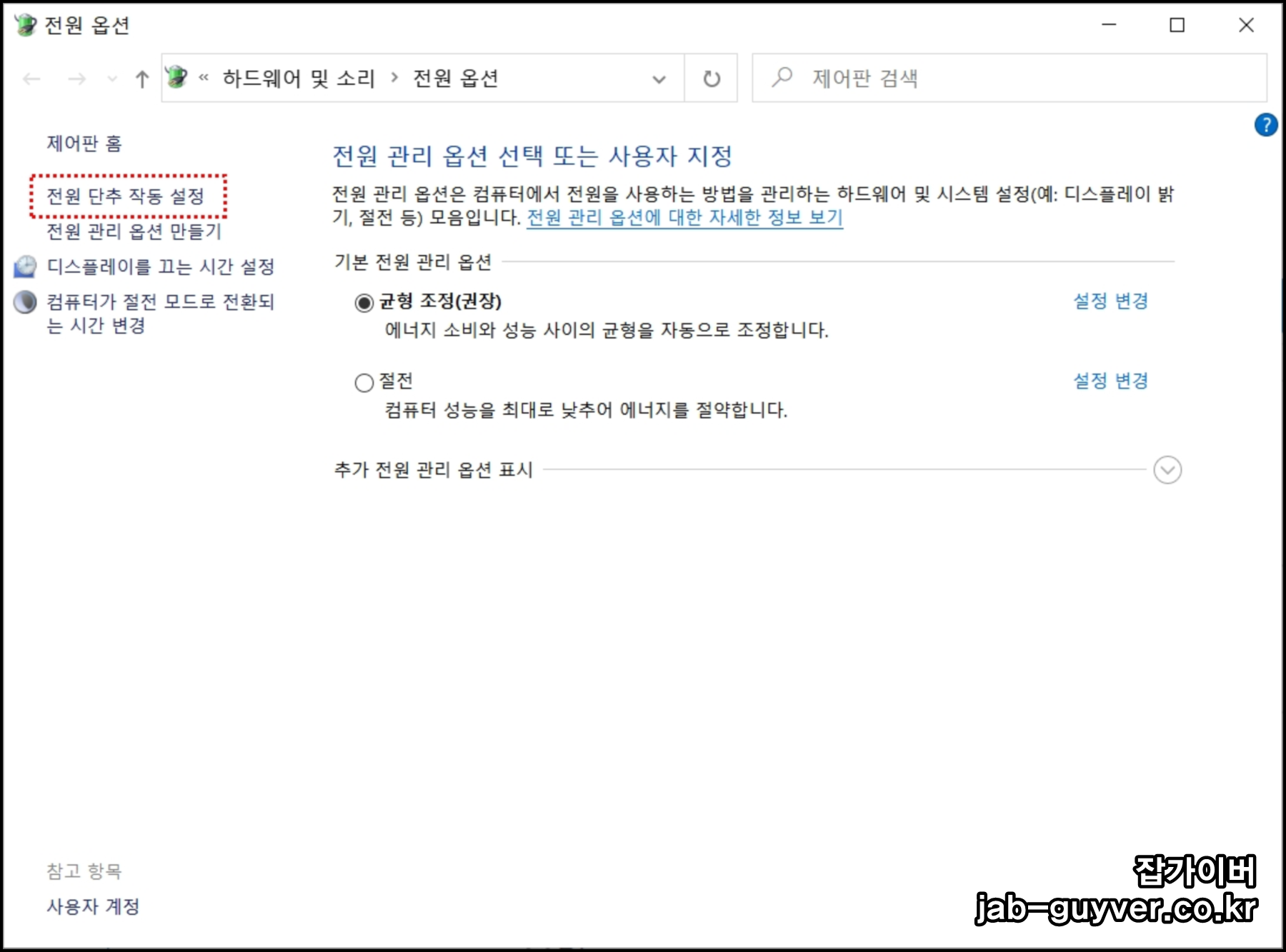Click the forward navigation arrow
Screen dimensions: 1286x952
75,79
